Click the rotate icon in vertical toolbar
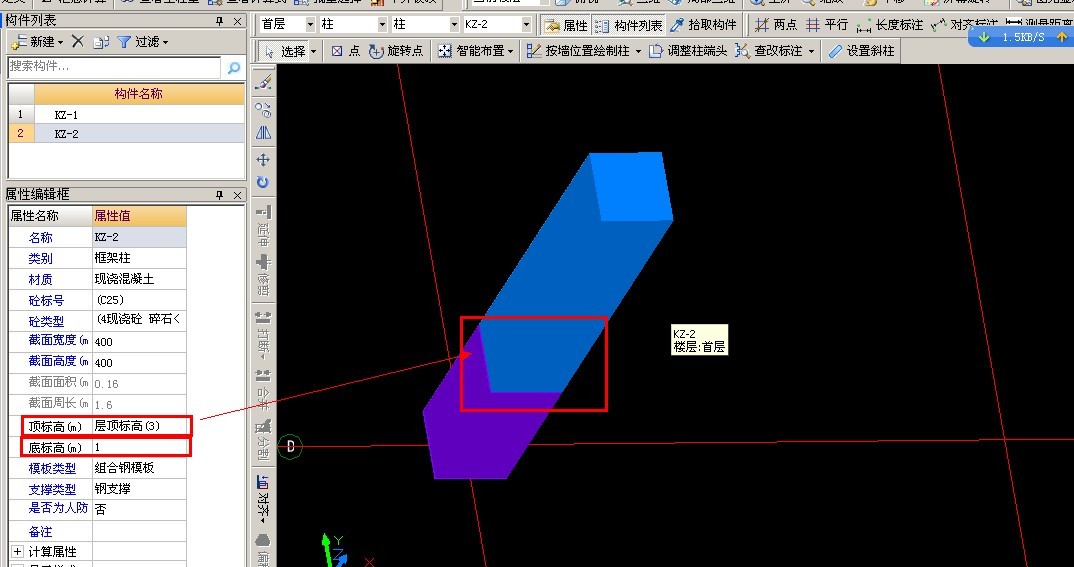 264,183
